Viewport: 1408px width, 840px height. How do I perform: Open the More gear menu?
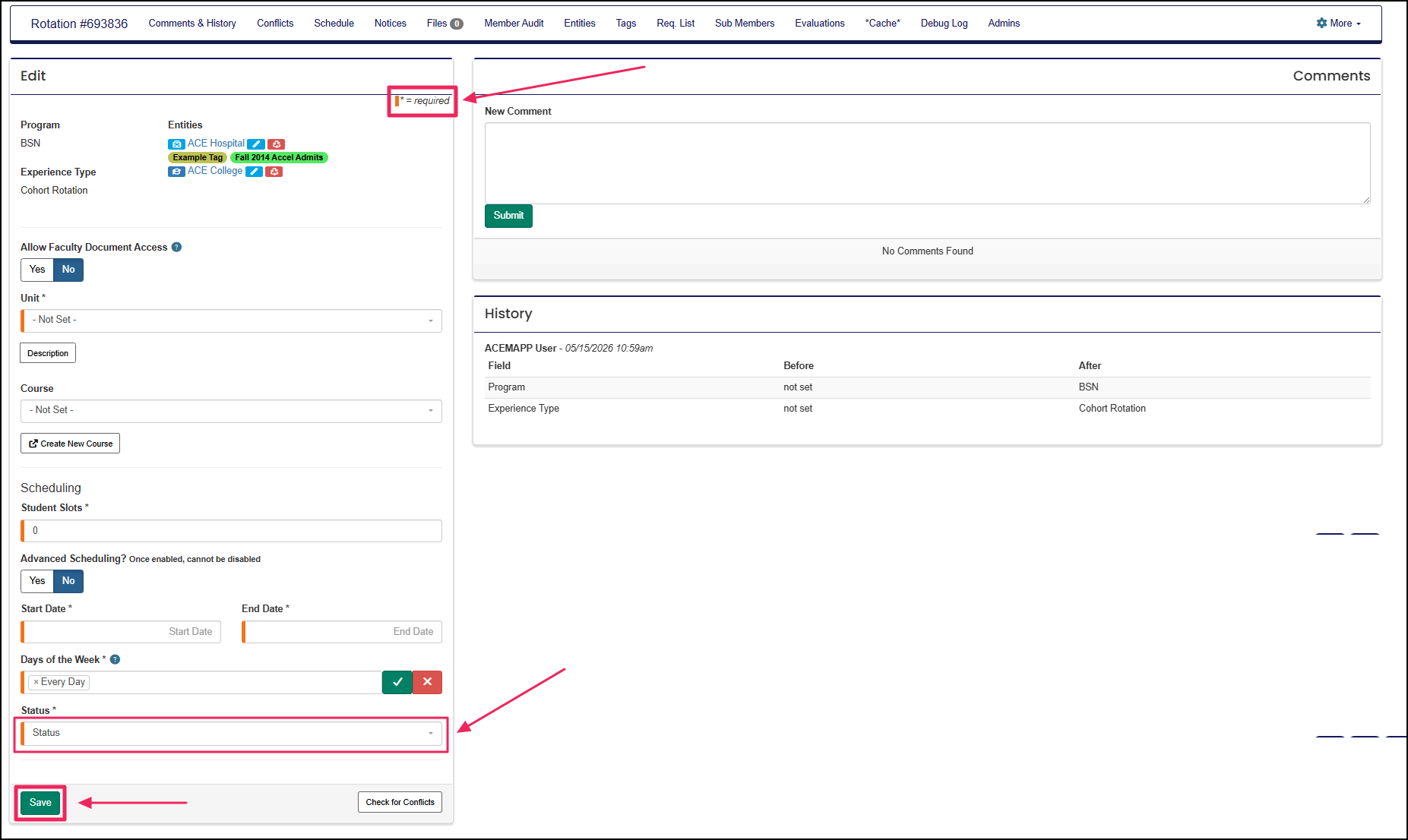[1339, 24]
